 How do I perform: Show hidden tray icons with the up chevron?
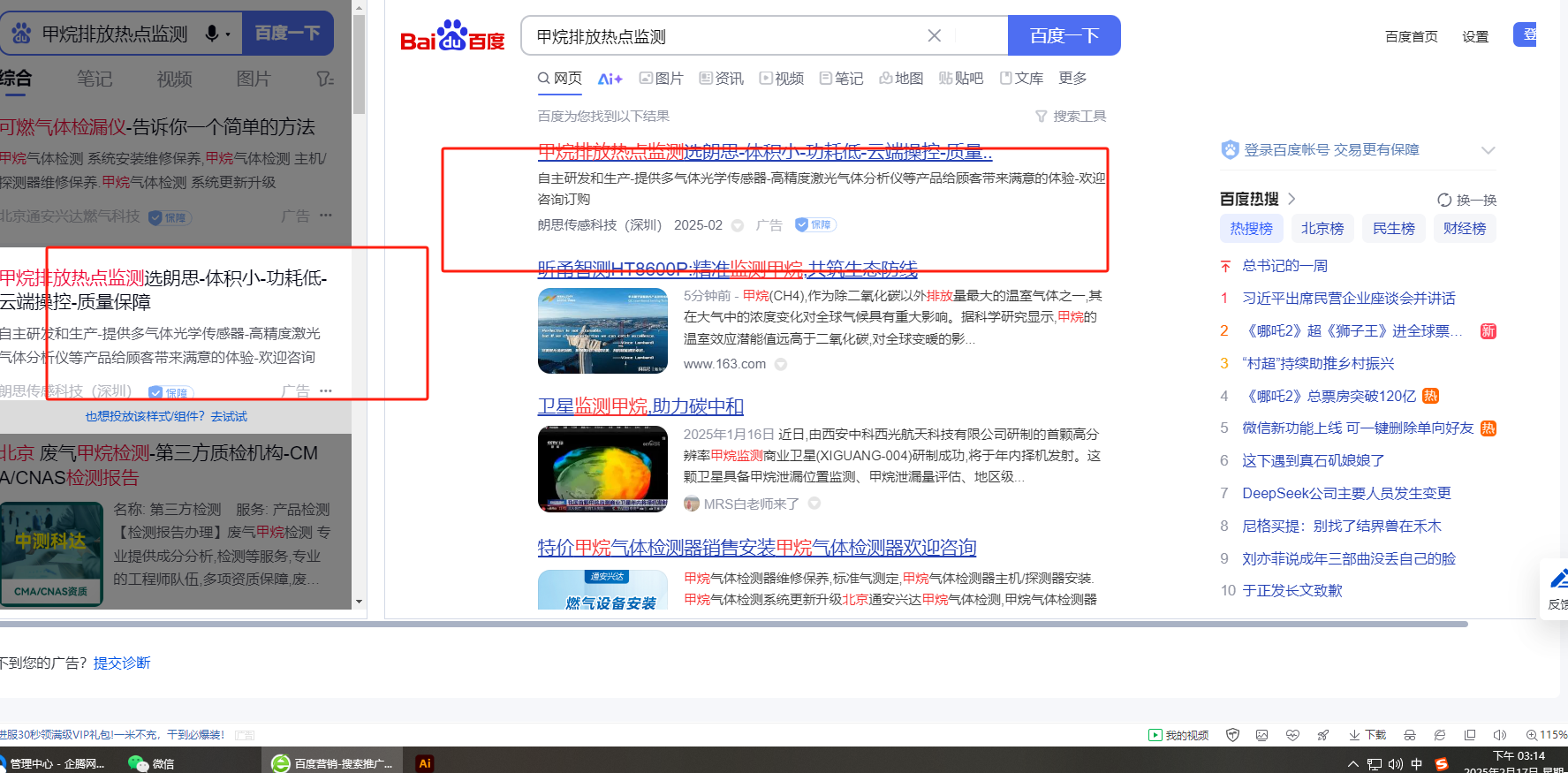tap(1352, 764)
